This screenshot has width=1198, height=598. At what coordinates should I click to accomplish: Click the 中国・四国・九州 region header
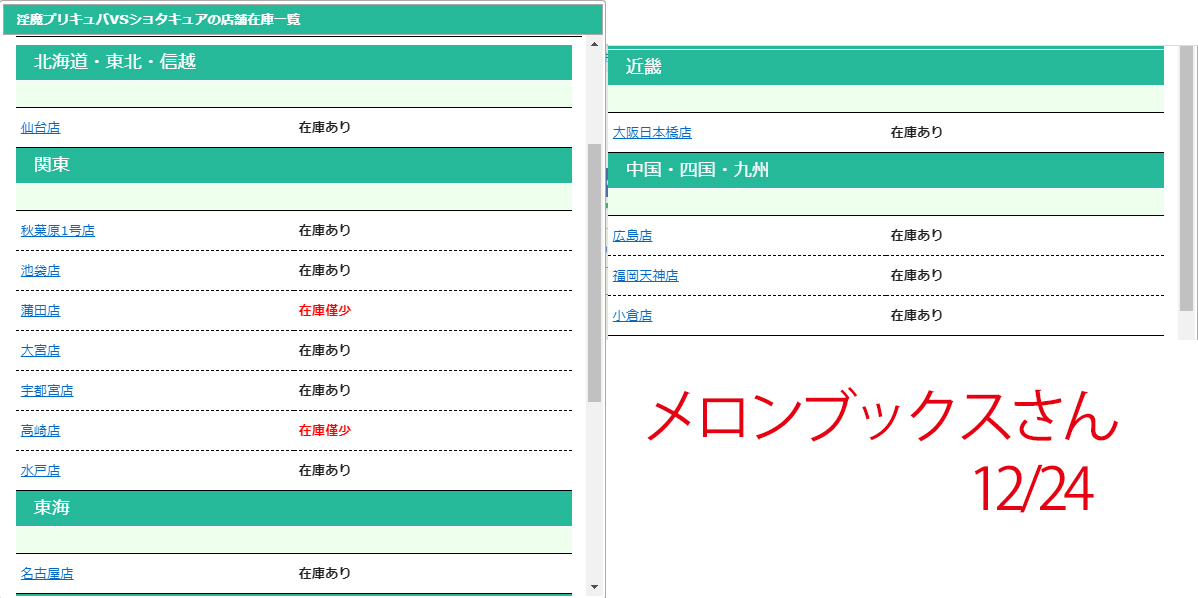click(x=886, y=170)
